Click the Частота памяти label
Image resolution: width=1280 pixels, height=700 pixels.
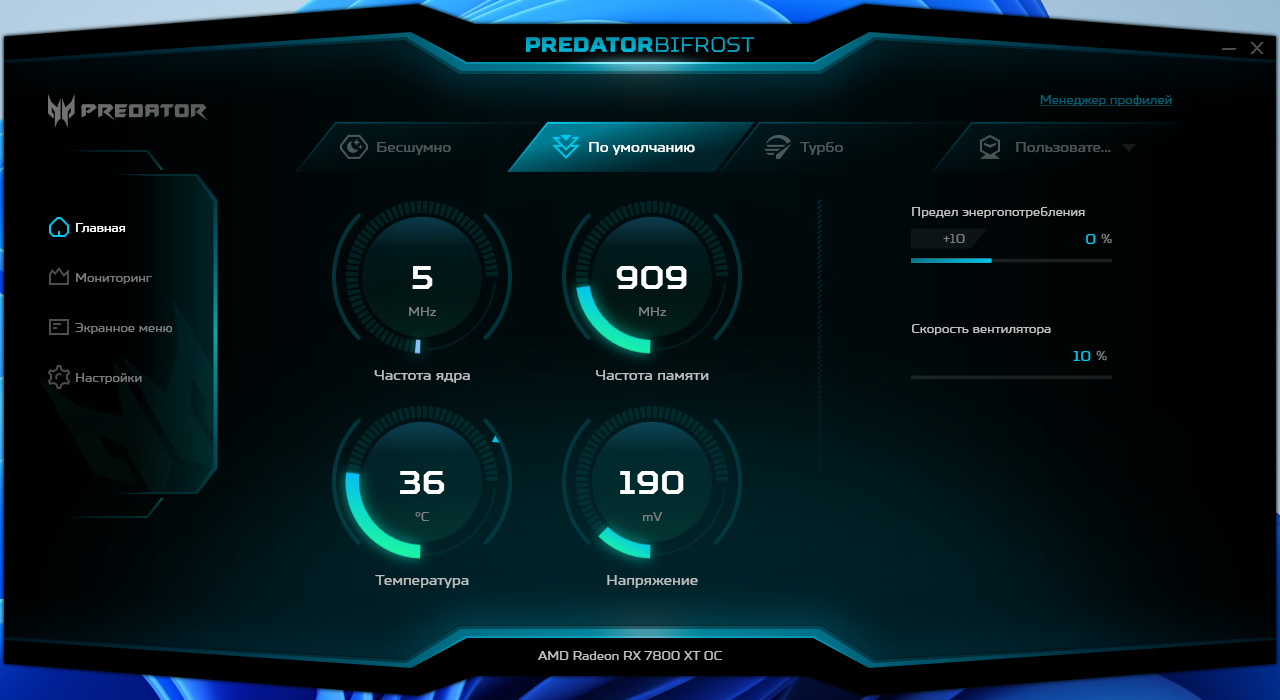pyautogui.click(x=652, y=375)
